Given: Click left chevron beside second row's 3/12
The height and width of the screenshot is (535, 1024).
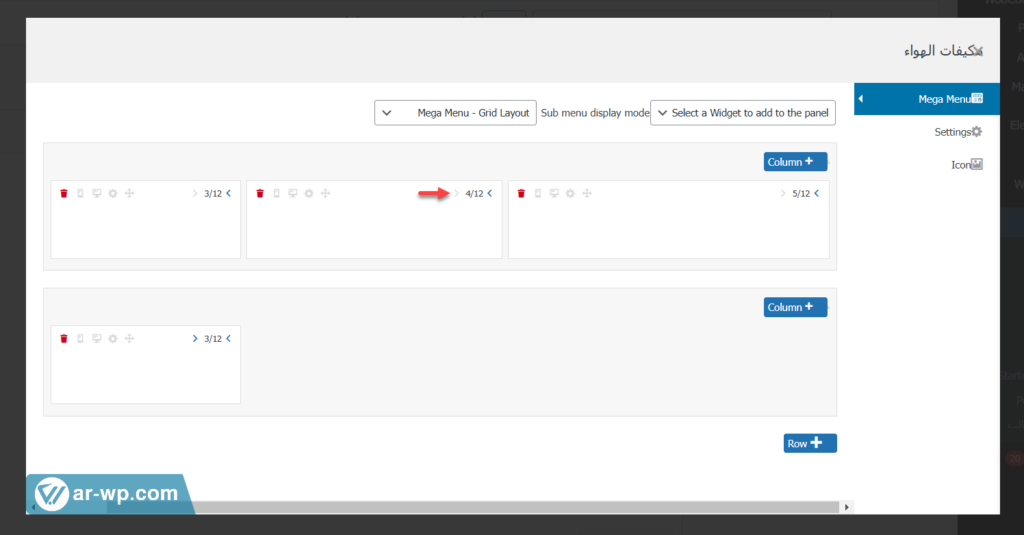Looking at the screenshot, I should coord(229,338).
